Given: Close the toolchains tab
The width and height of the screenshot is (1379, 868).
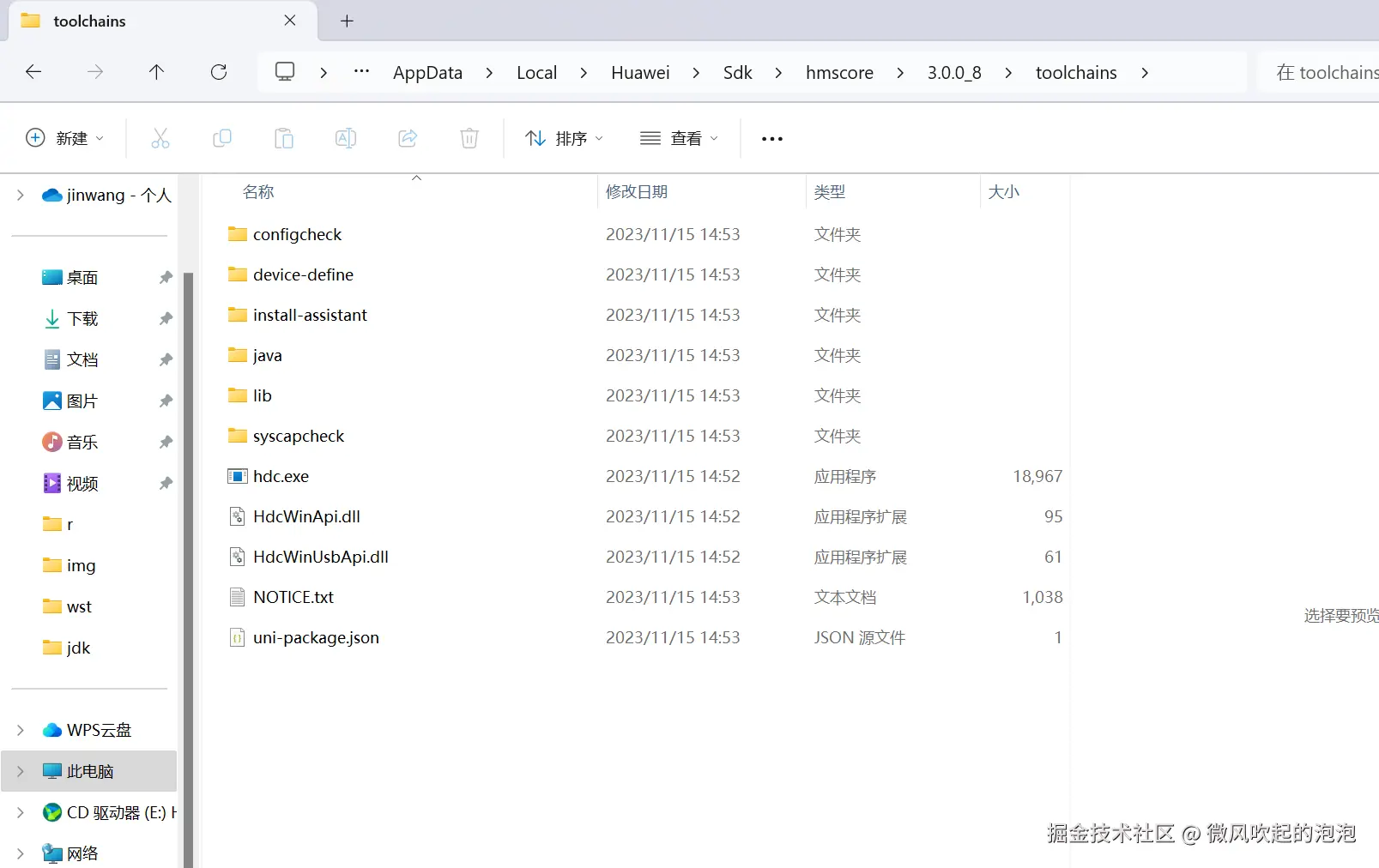Looking at the screenshot, I should click(x=290, y=21).
